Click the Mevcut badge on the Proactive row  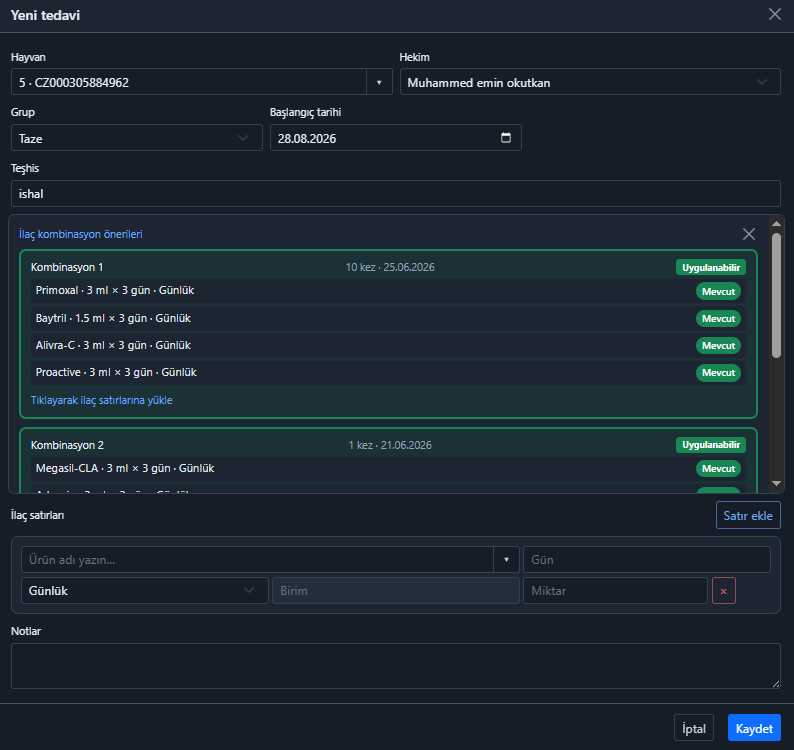click(718, 373)
